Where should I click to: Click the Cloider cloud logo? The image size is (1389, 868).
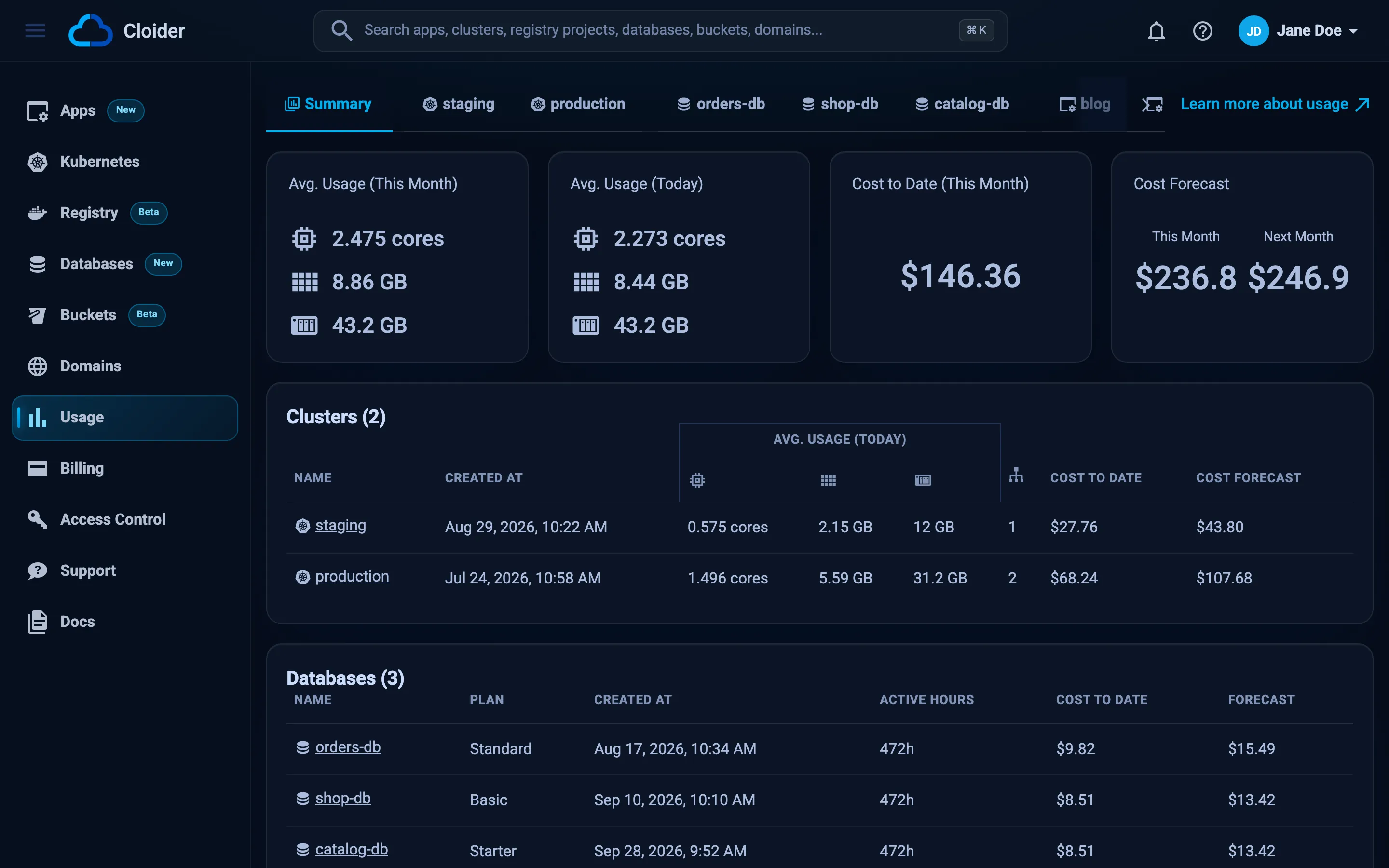(x=90, y=30)
